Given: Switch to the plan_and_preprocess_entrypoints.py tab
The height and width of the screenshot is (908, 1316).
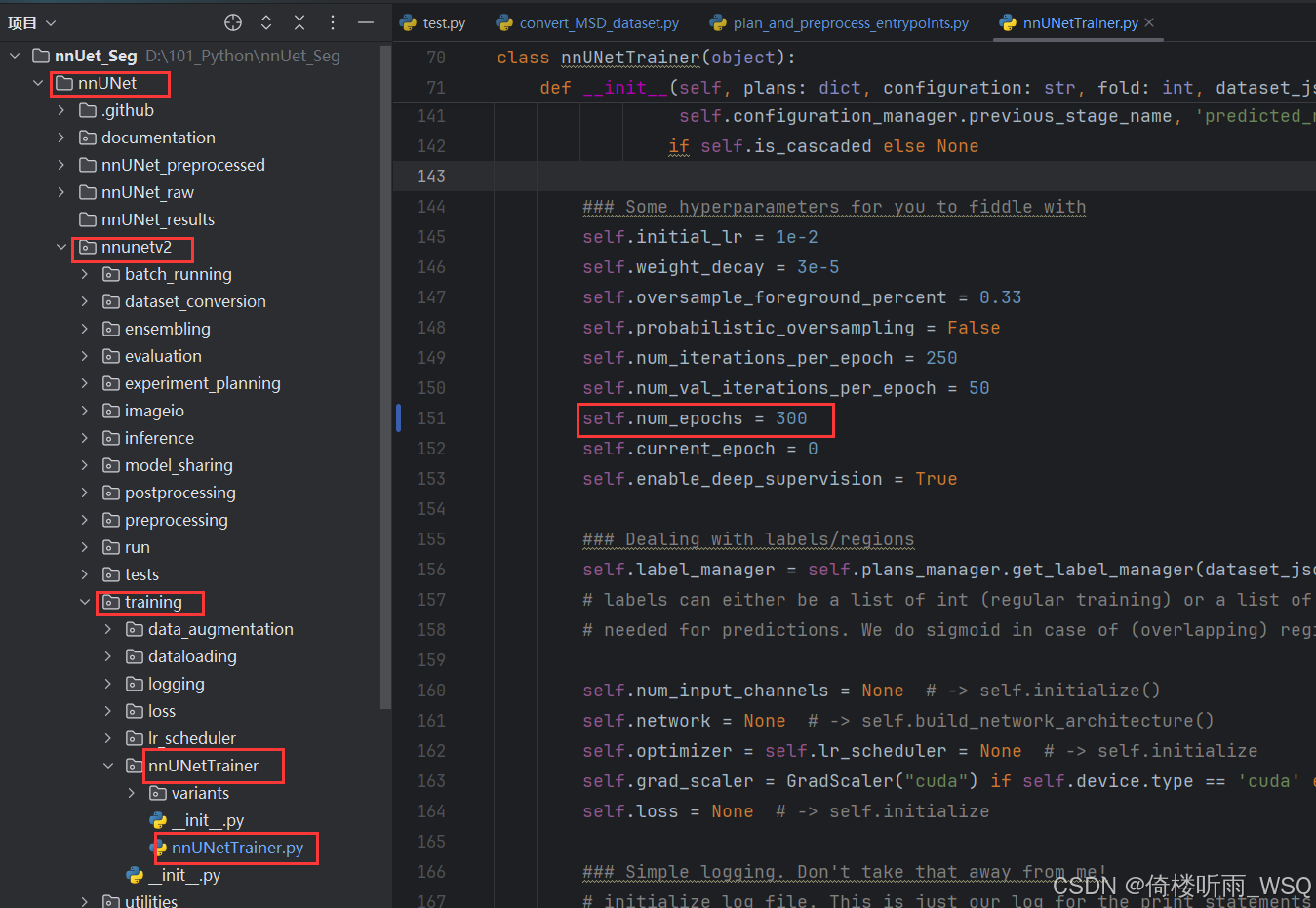Looking at the screenshot, I should tap(839, 22).
